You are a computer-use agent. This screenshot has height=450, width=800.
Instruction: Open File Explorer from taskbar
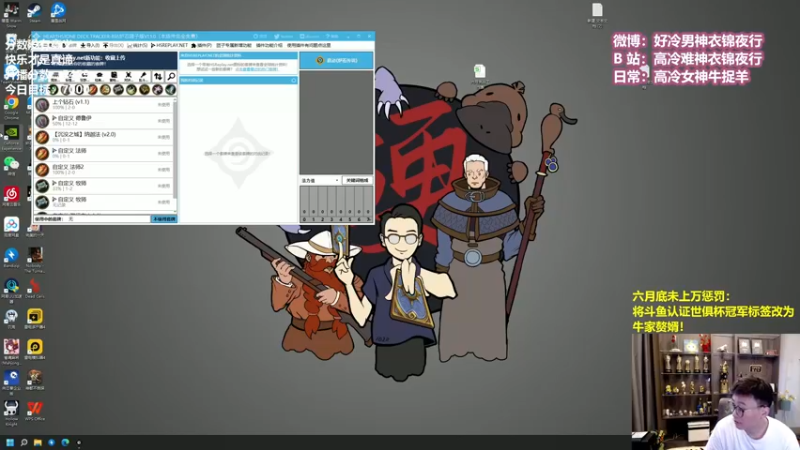[37, 442]
